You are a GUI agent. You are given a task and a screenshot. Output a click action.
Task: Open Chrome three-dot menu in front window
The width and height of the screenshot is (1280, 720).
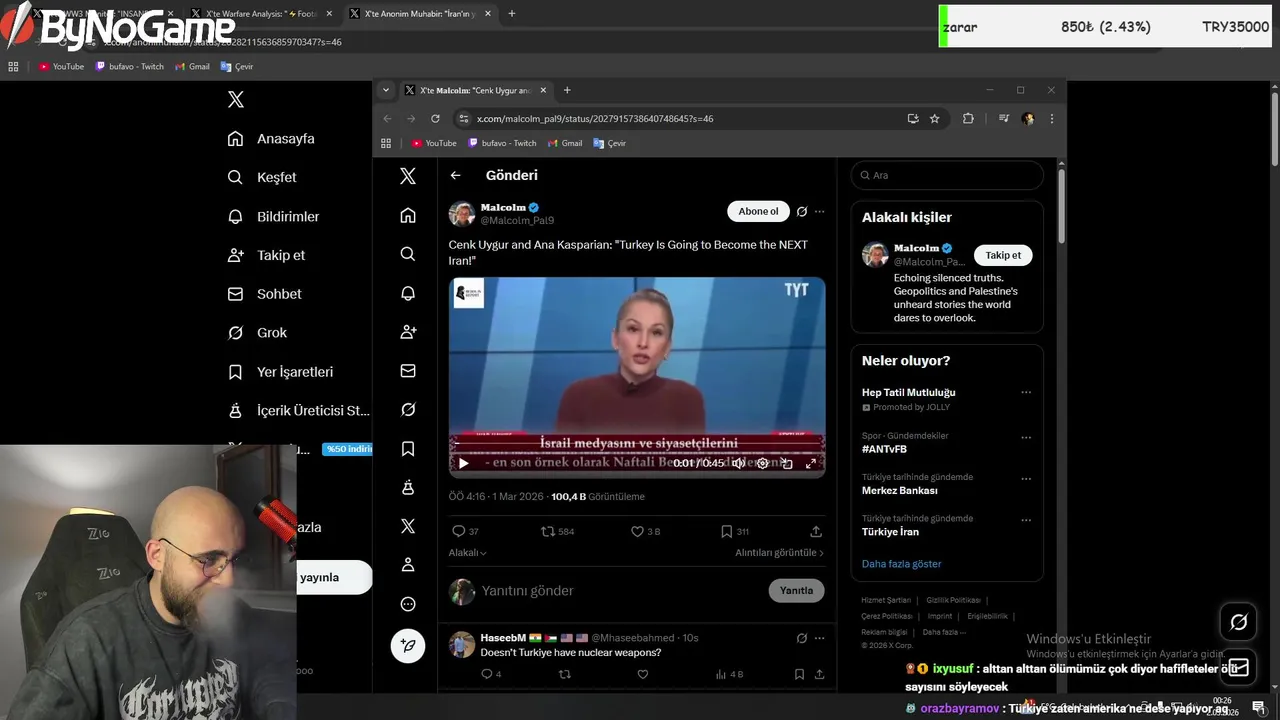[x=1052, y=118]
